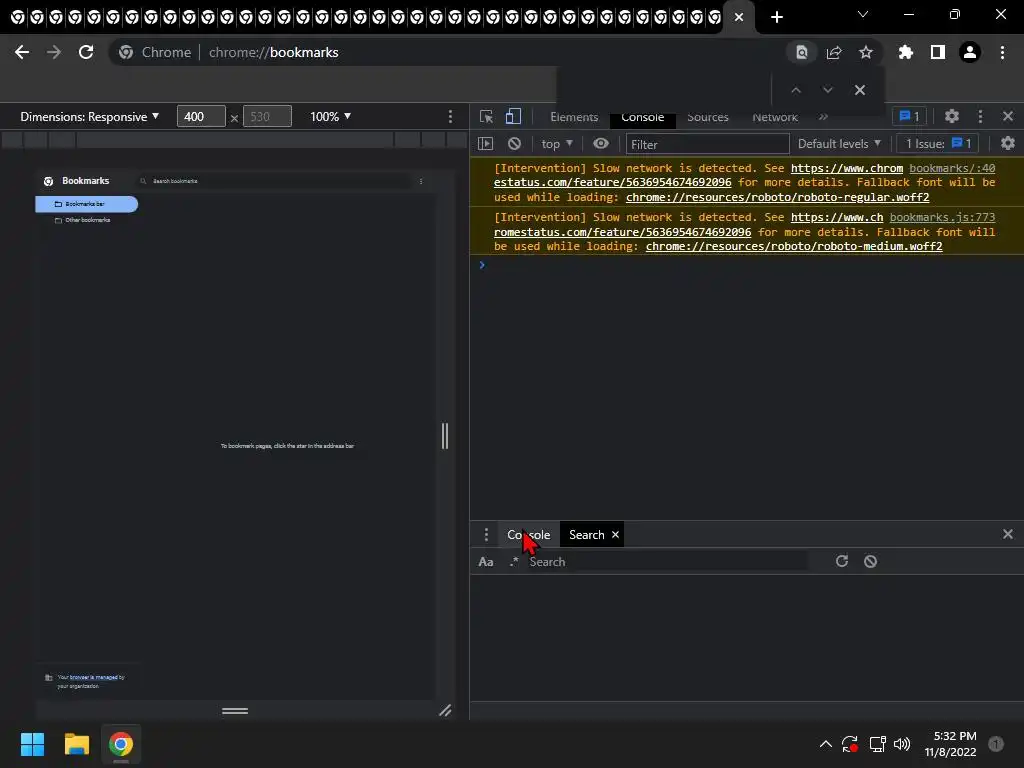Toggle regular expression search option
The height and width of the screenshot is (768, 1024).
pos(514,562)
